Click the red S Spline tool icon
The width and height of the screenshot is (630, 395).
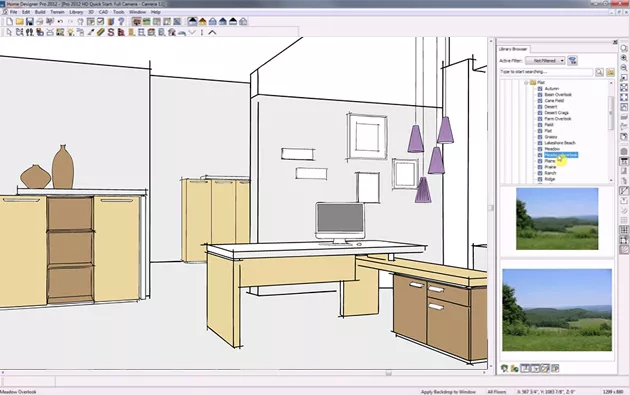coord(111,32)
